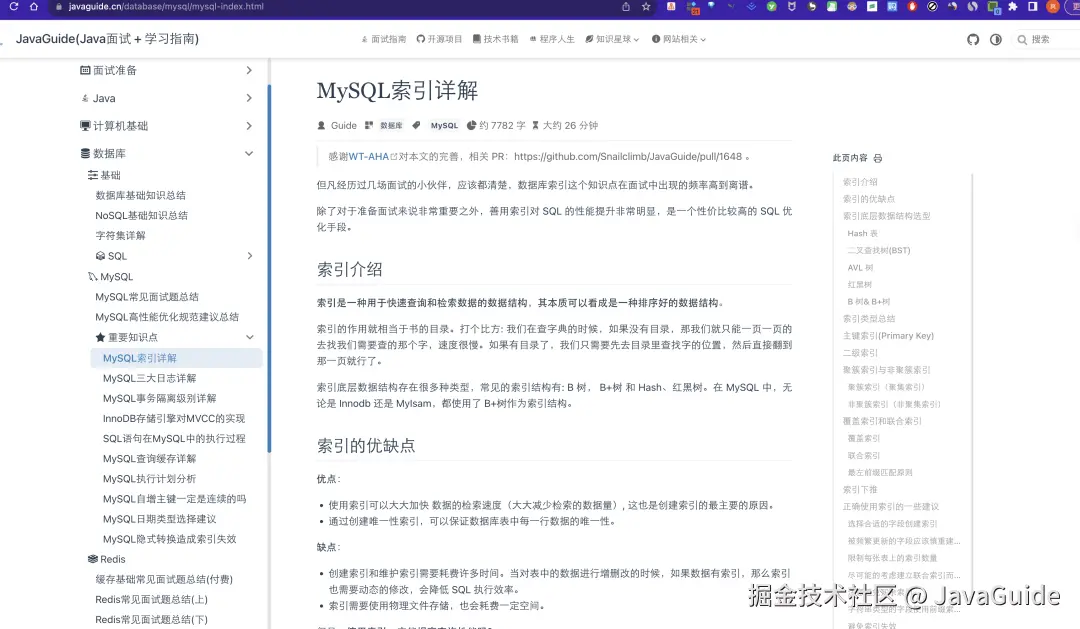This screenshot has height=629, width=1080.
Task: Open MySQL高性能优化规范建议总结 in sidebar
Action: 167,316
